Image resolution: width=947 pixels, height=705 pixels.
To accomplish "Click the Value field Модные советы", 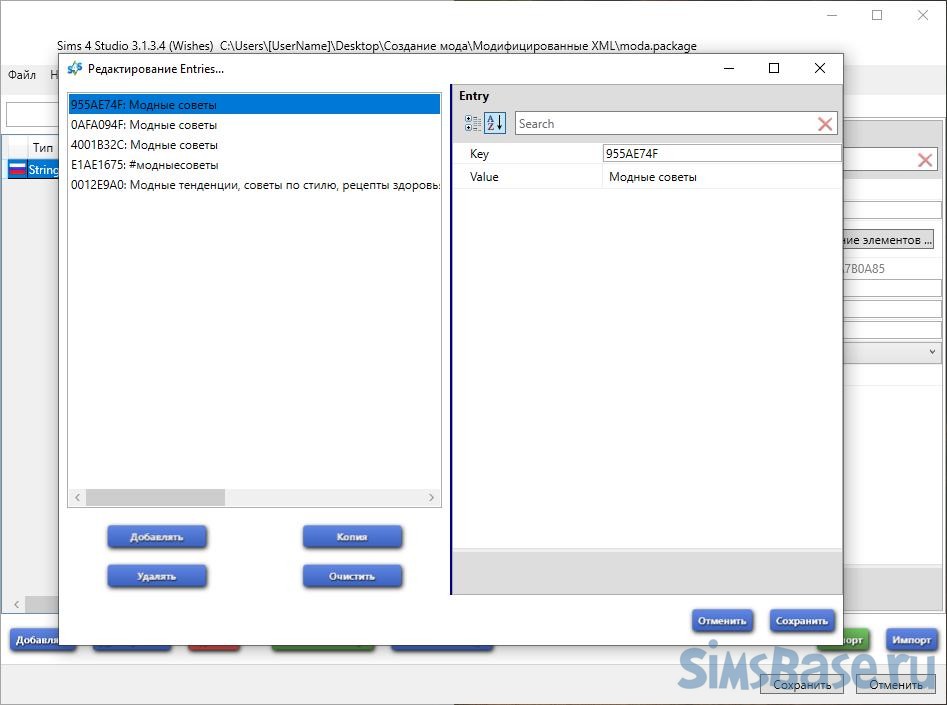I will pos(720,177).
